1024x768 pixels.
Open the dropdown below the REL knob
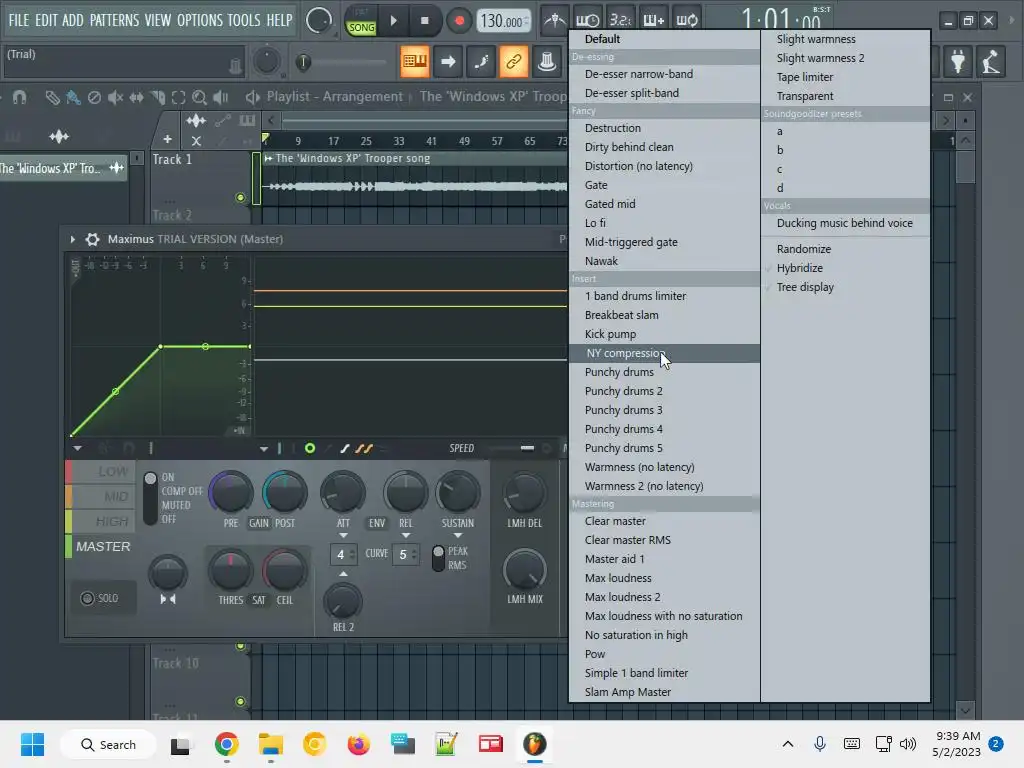[406, 536]
